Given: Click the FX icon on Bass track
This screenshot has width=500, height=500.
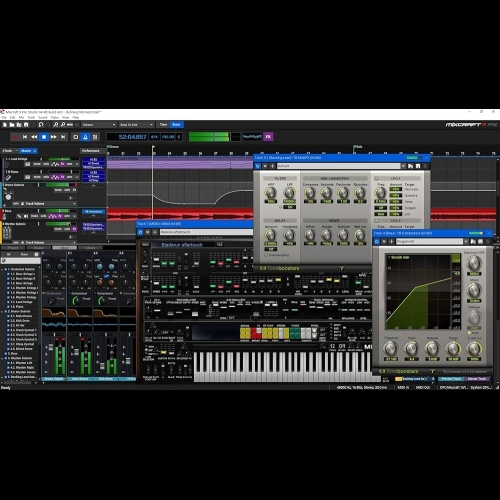Looking at the screenshot, I should coord(60,216).
